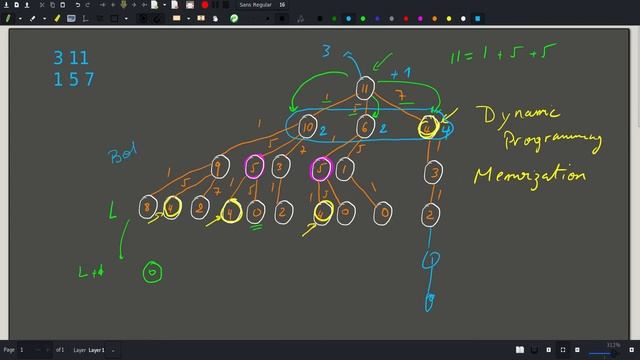Select the Eraser tool
Image resolution: width=640 pixels, height=360 pixels.
pos(33,18)
